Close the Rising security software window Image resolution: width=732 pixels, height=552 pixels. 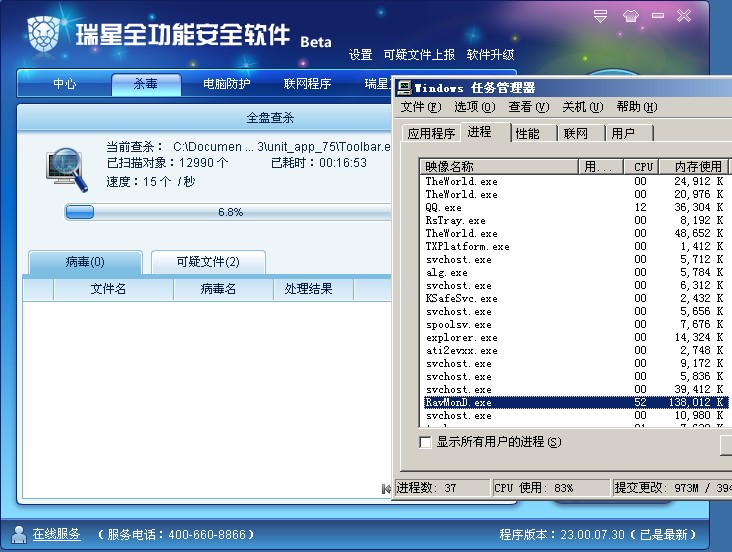coord(684,16)
